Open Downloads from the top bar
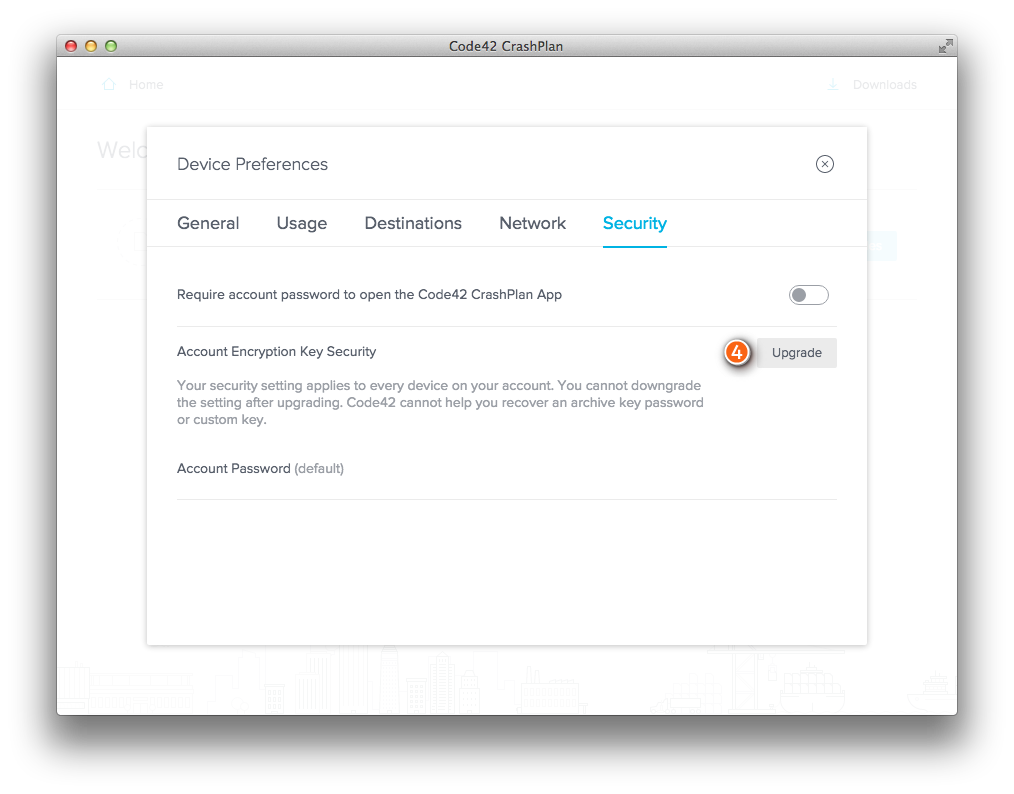This screenshot has width=1014, height=794. 883,85
